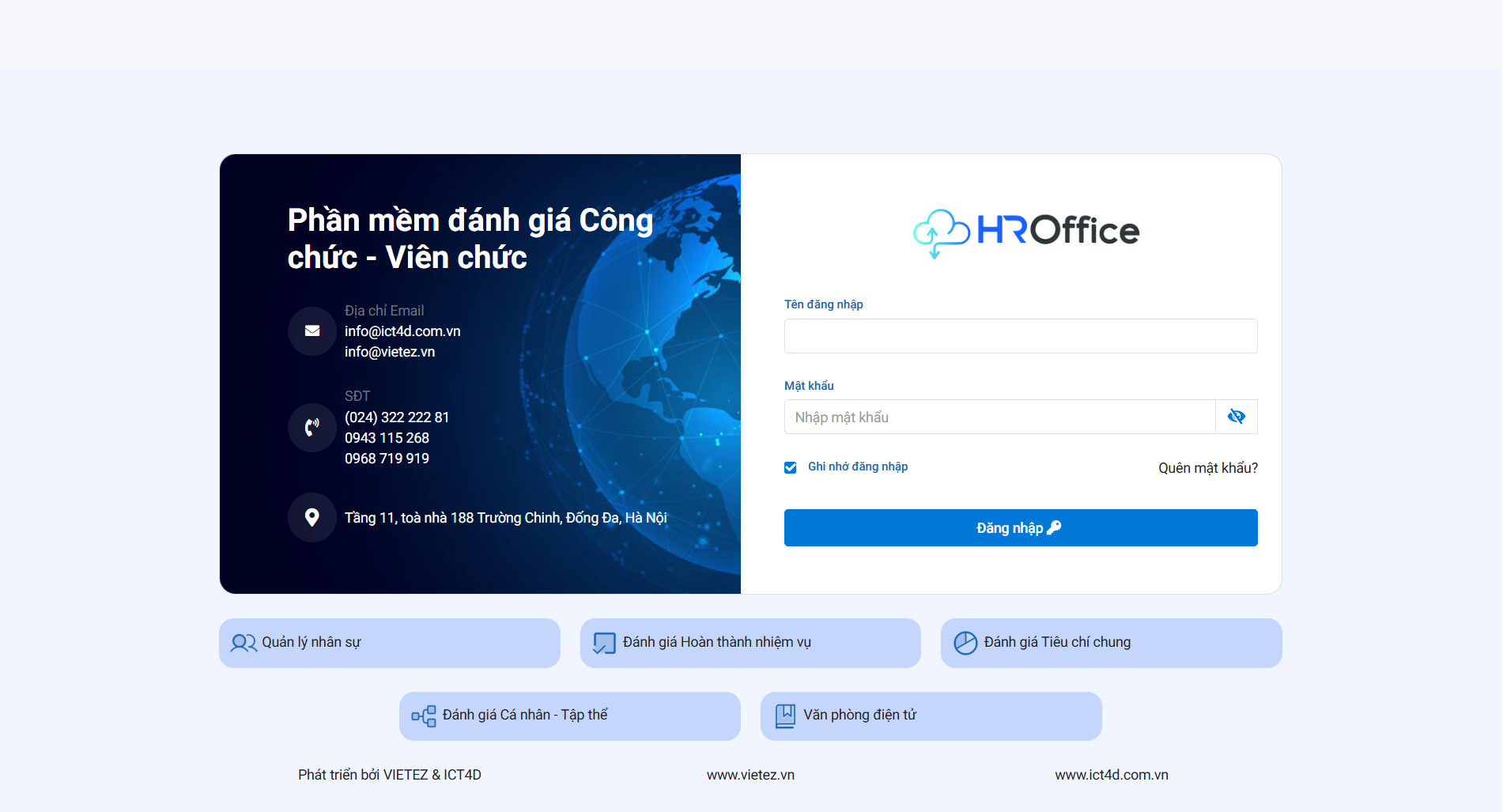Select the Văn phòng điện tử tile
This screenshot has width=1503, height=812.
pos(931,716)
